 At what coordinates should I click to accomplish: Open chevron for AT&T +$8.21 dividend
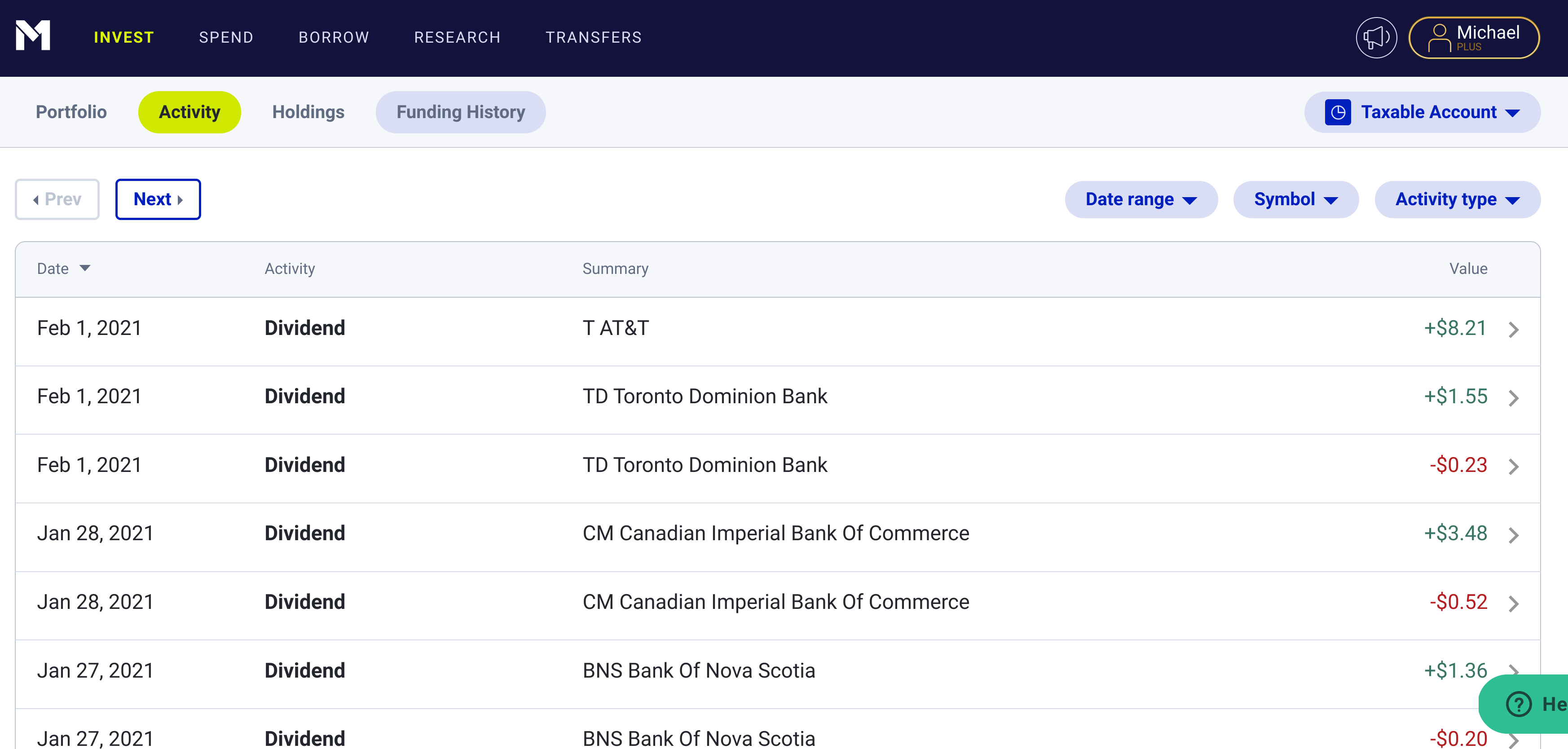1513,330
